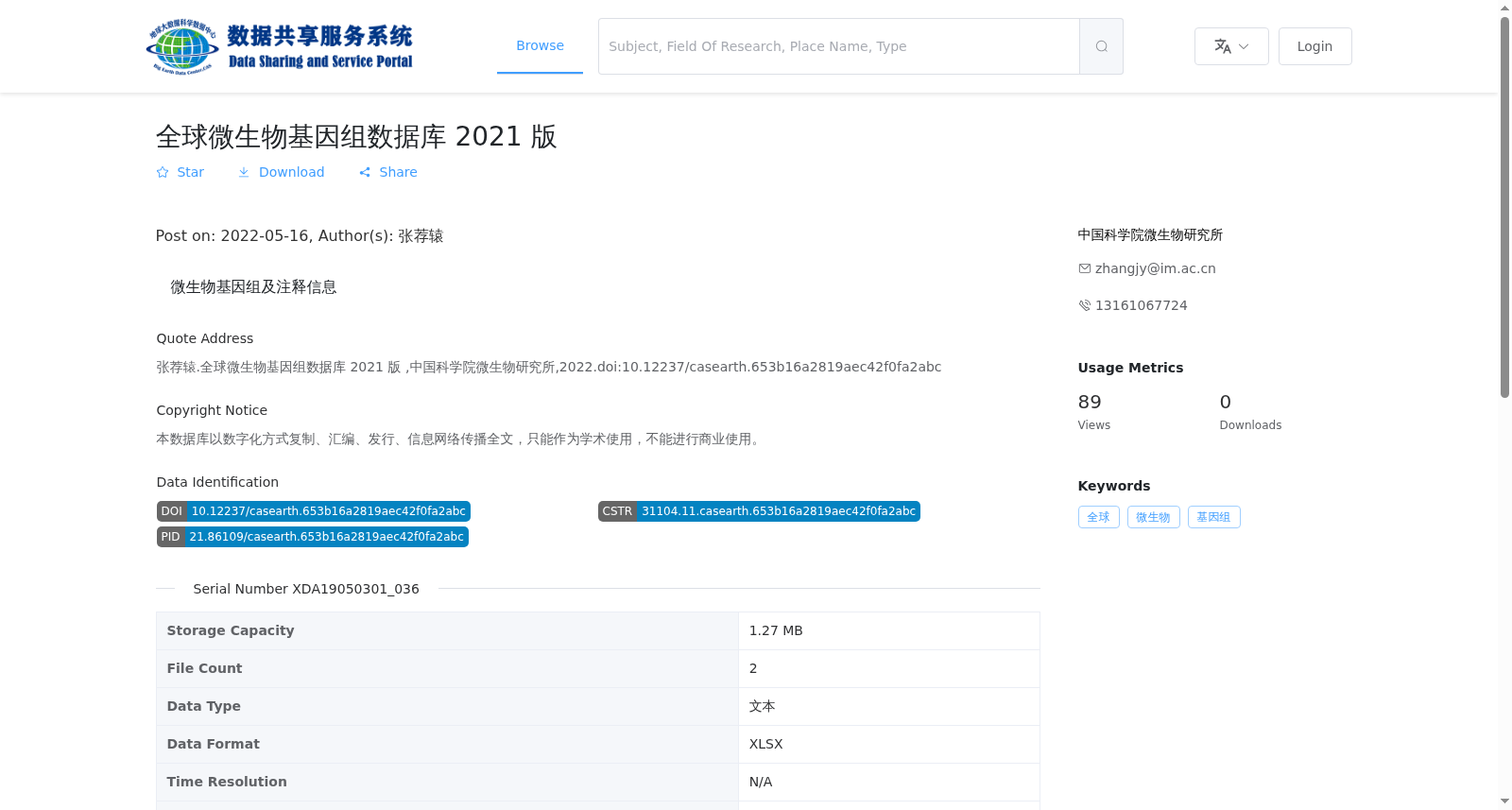Click the description 微生物基因组及注释信息
1512x810 pixels.
point(253,287)
